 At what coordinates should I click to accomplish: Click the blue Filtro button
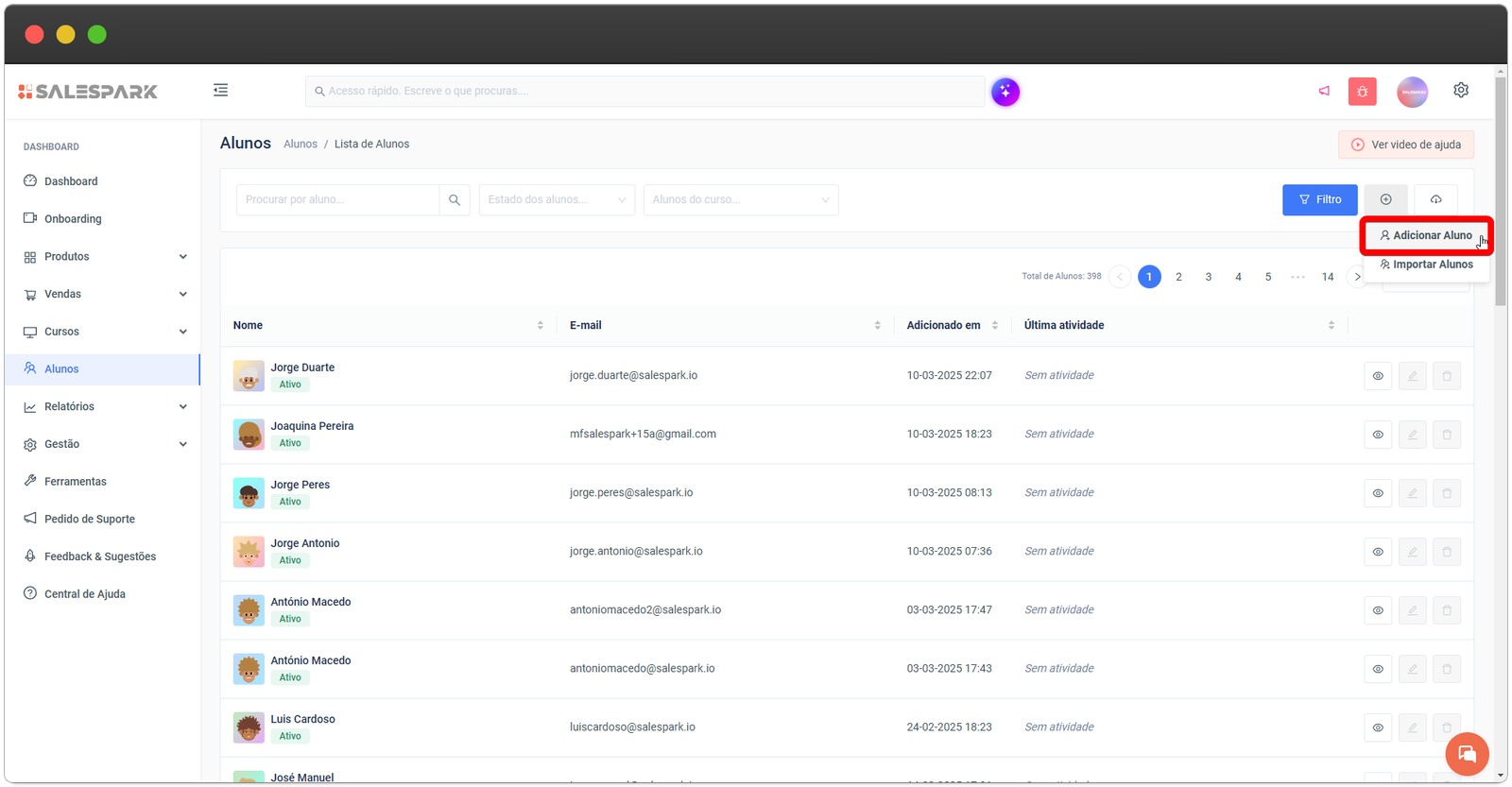(x=1319, y=199)
